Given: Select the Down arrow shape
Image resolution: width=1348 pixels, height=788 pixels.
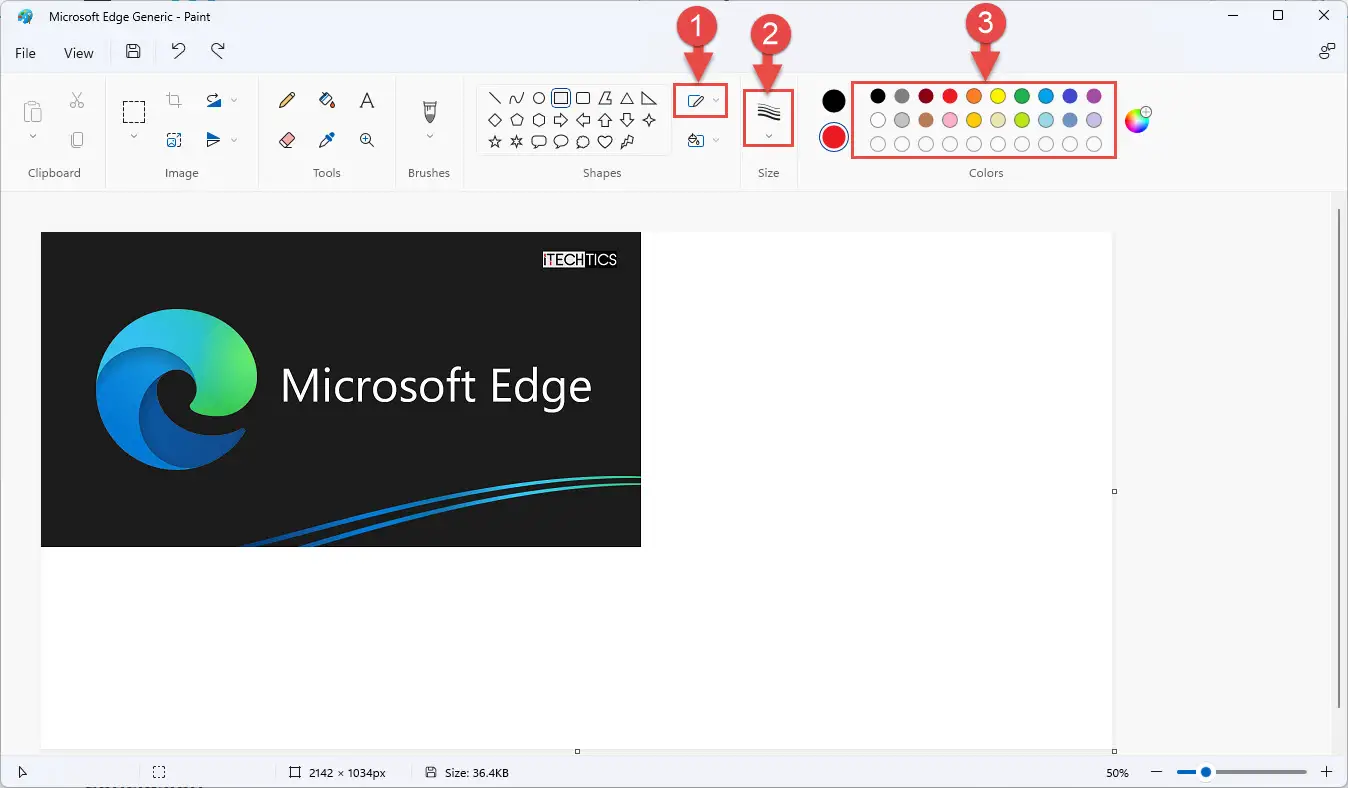Looking at the screenshot, I should [x=627, y=120].
